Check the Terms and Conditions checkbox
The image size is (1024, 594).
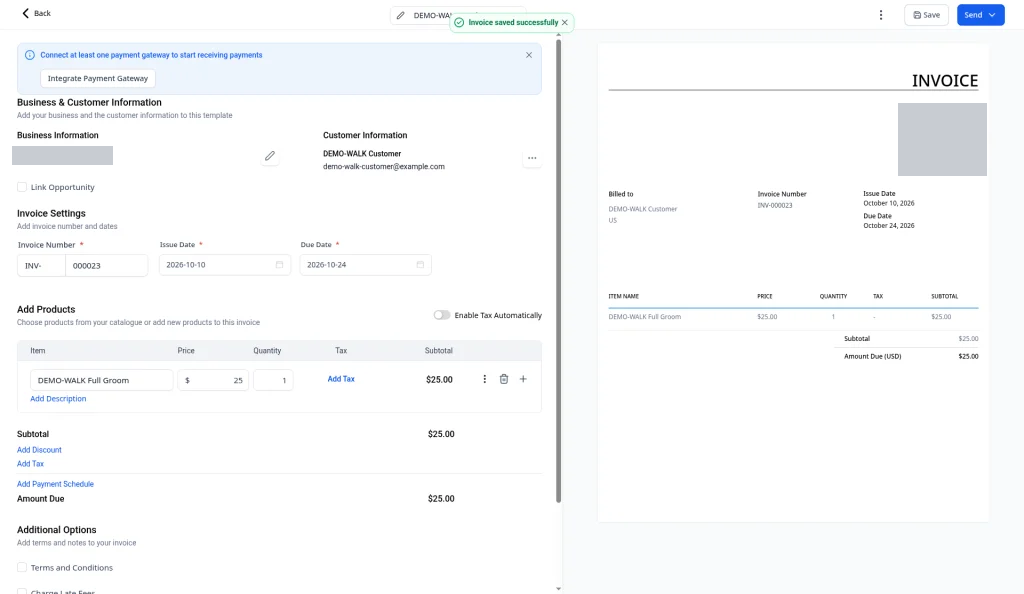[22, 567]
